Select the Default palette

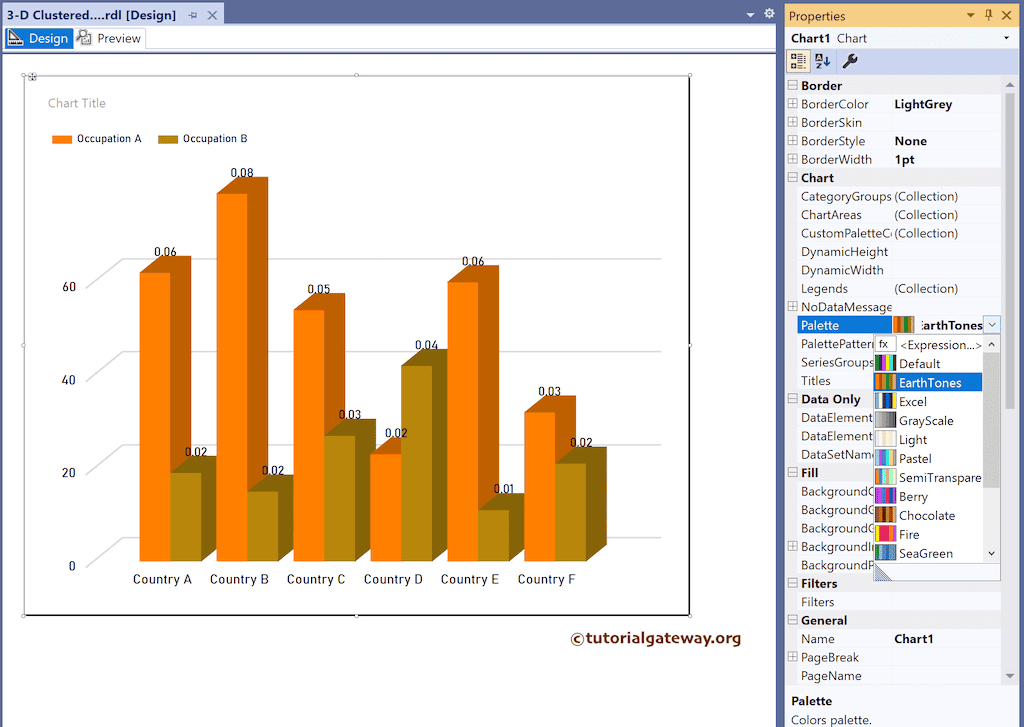coord(928,363)
